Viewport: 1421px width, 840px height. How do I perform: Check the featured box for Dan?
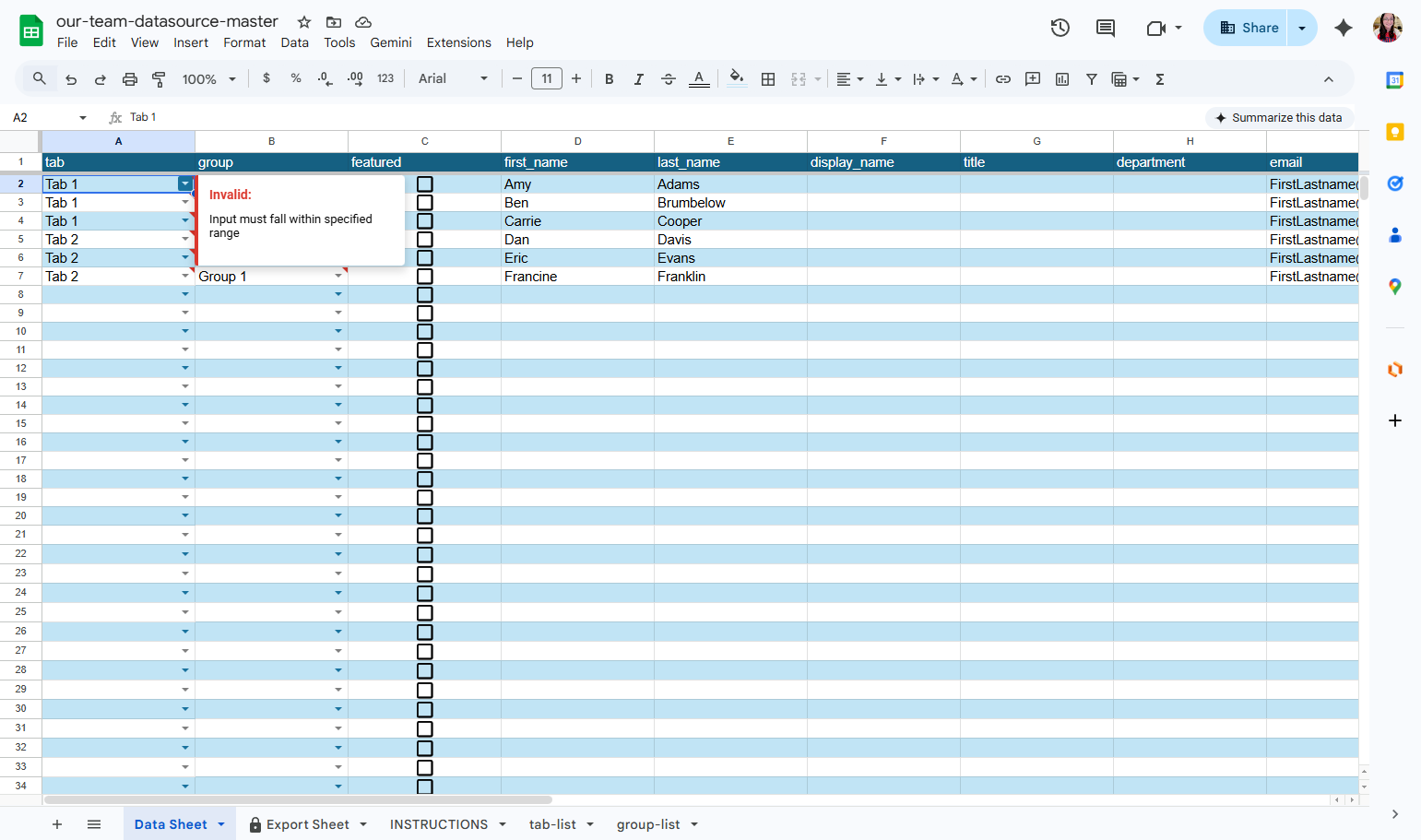coord(425,240)
